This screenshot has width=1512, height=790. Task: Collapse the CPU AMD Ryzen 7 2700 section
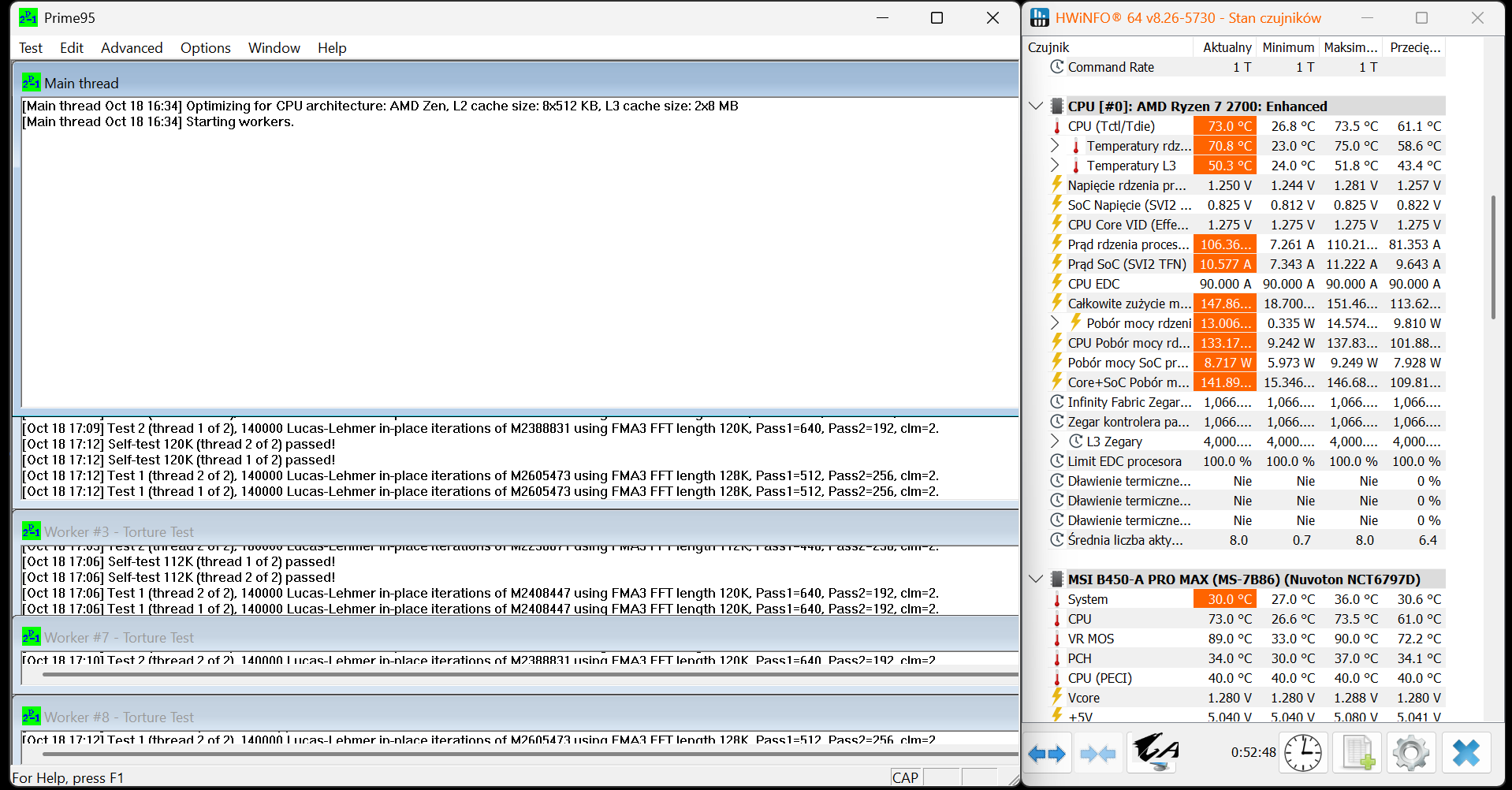point(1036,106)
